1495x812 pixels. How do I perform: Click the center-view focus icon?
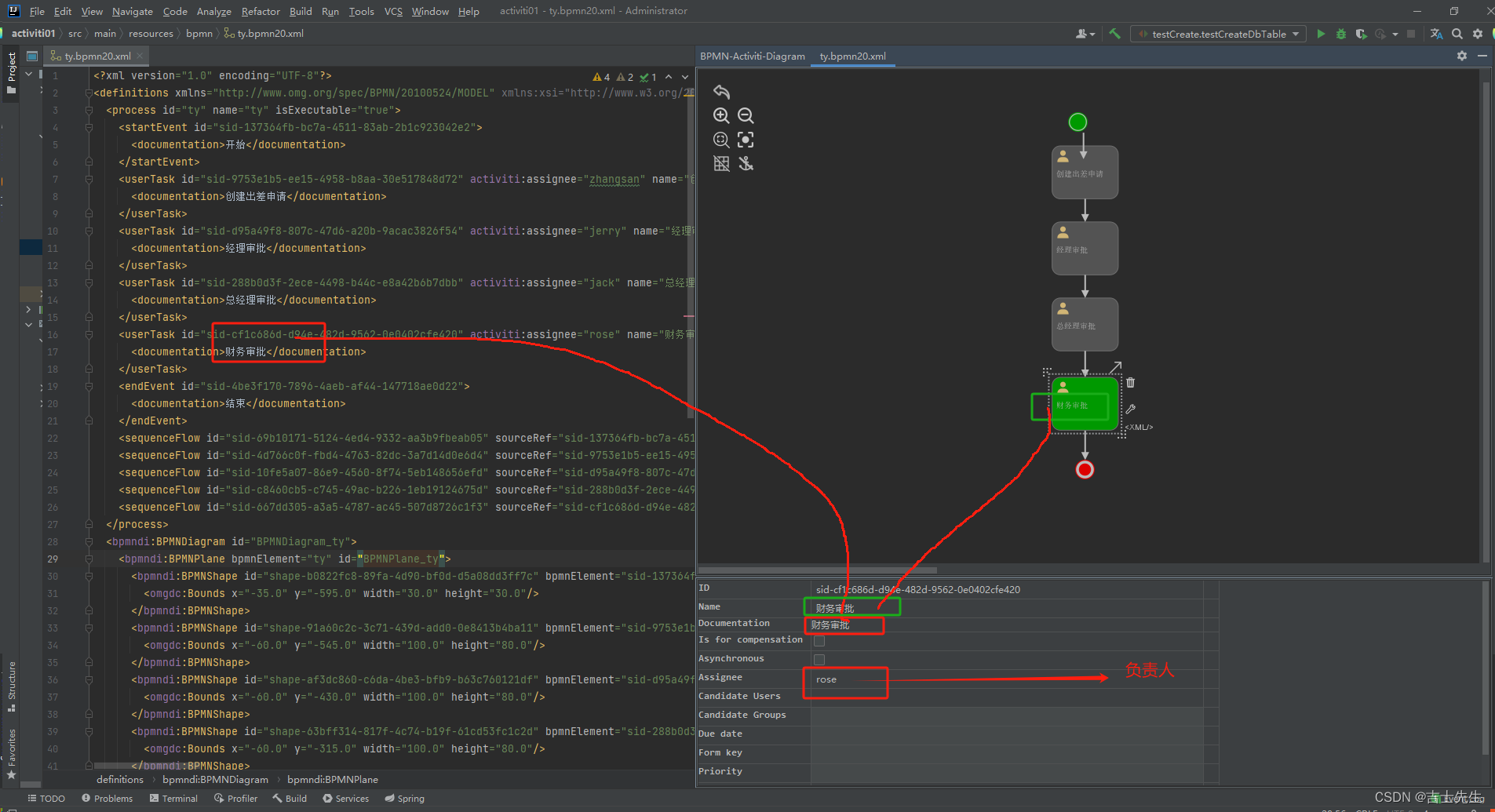point(746,140)
